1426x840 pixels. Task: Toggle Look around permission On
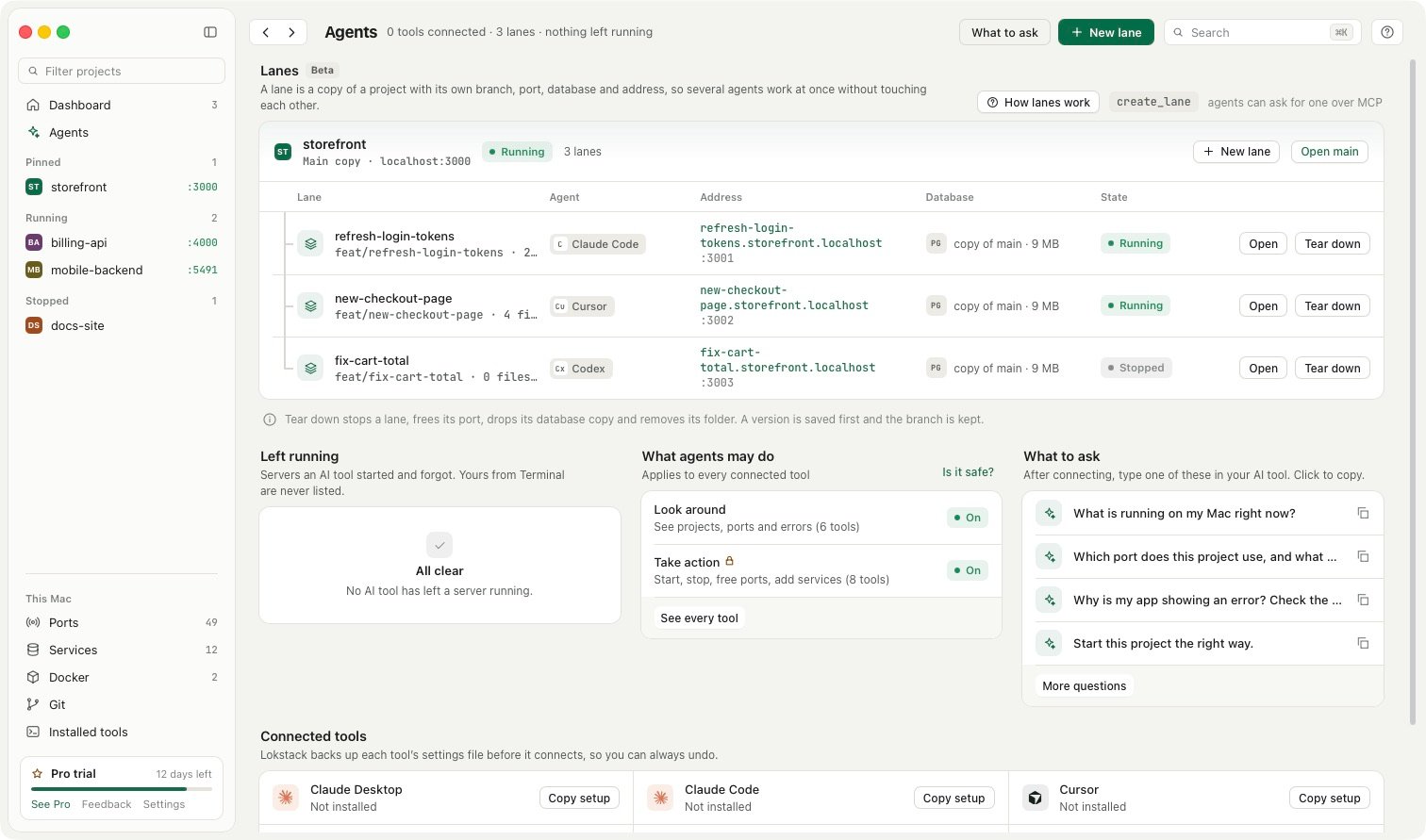(x=967, y=518)
